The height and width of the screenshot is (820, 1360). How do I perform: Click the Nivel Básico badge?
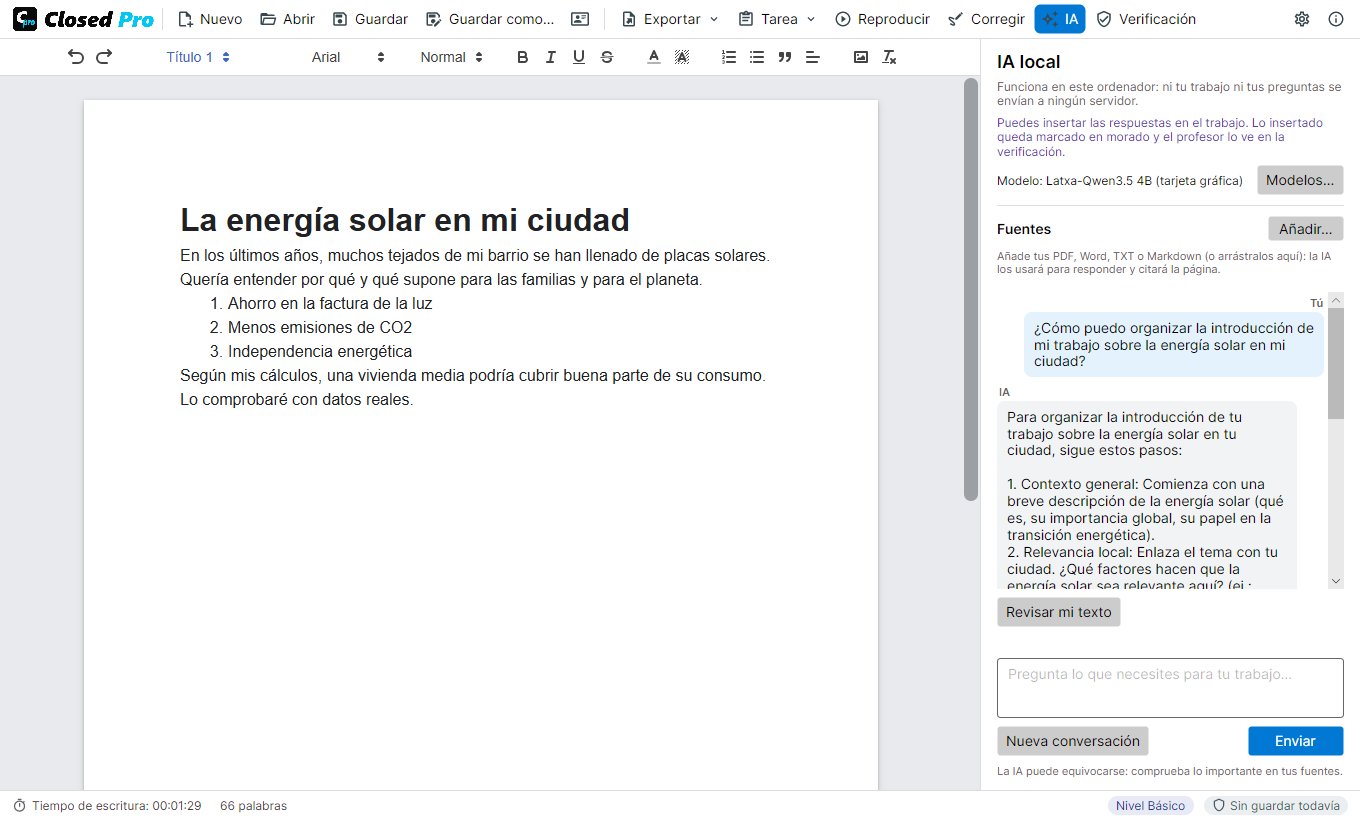tap(1151, 806)
